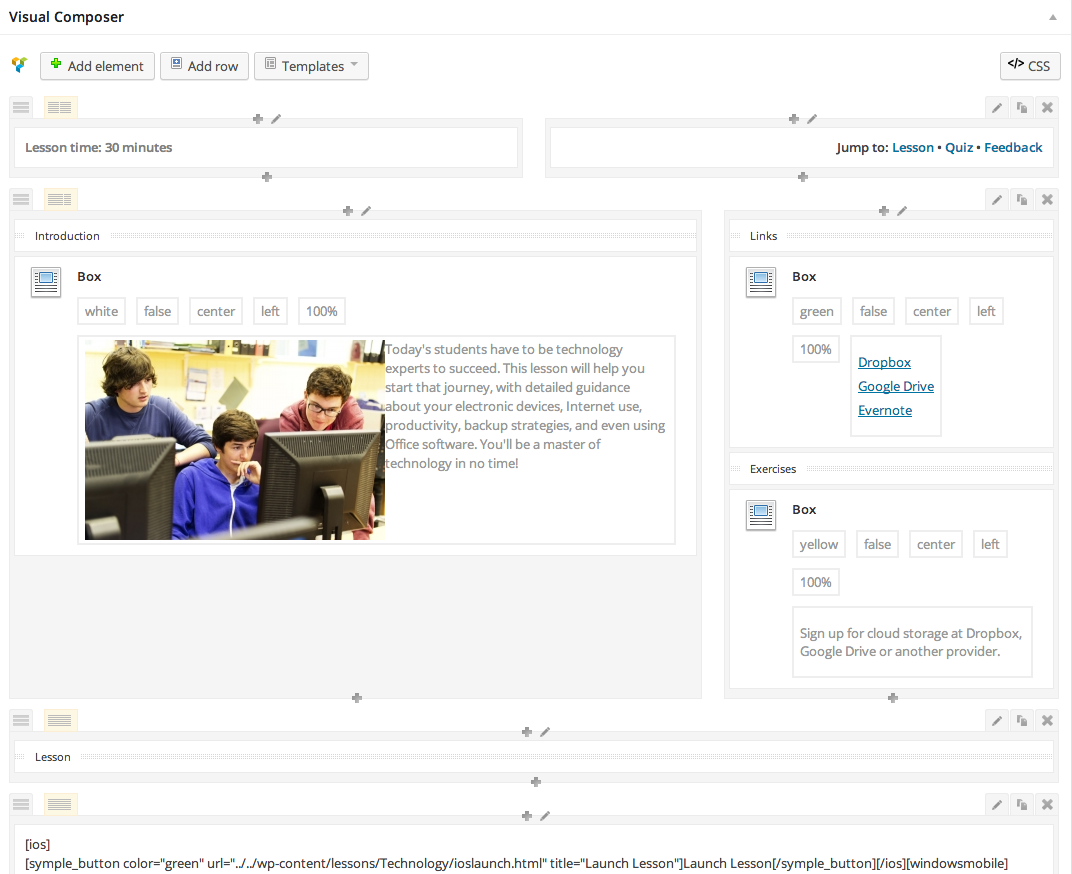The image size is (1072, 874).
Task: Click the Add row button
Action: pyautogui.click(x=204, y=66)
